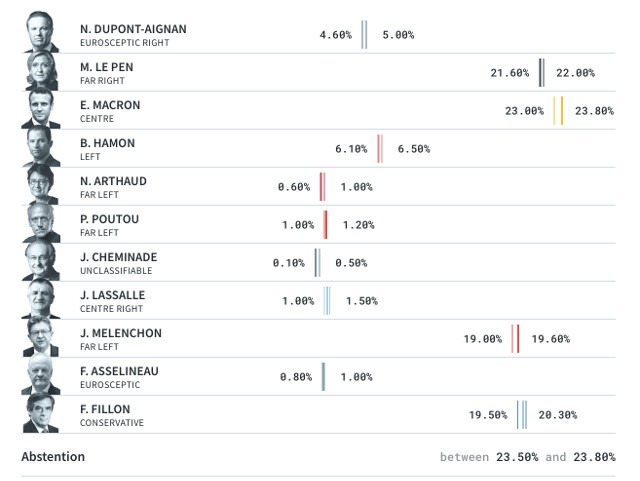Click N. Arthaud's portrait photo
This screenshot has height=481, width=640.
click(41, 186)
